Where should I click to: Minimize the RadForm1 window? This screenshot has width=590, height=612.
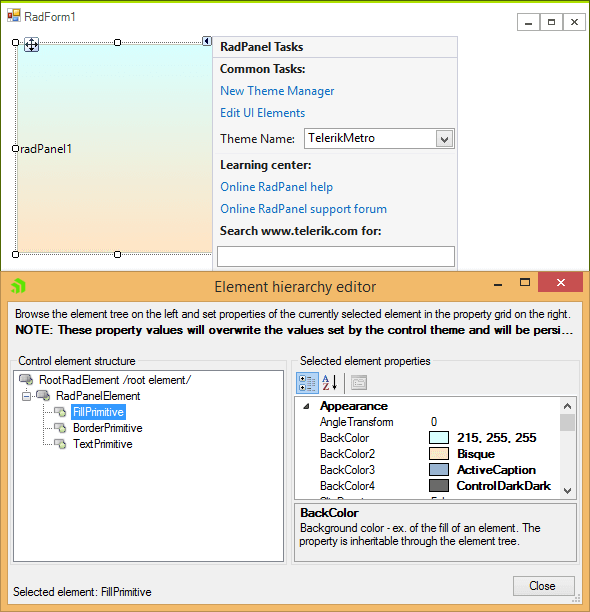click(x=528, y=22)
